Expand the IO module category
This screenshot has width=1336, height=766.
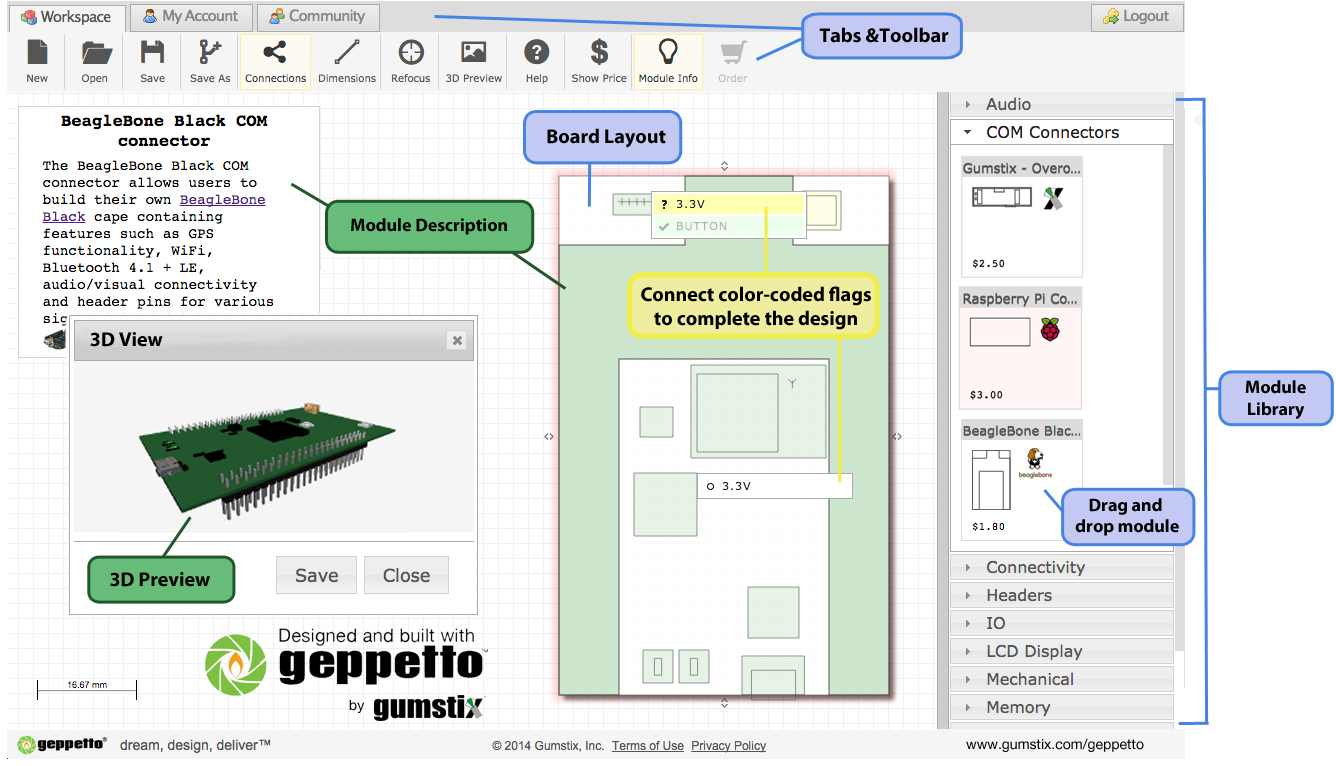pos(1061,623)
